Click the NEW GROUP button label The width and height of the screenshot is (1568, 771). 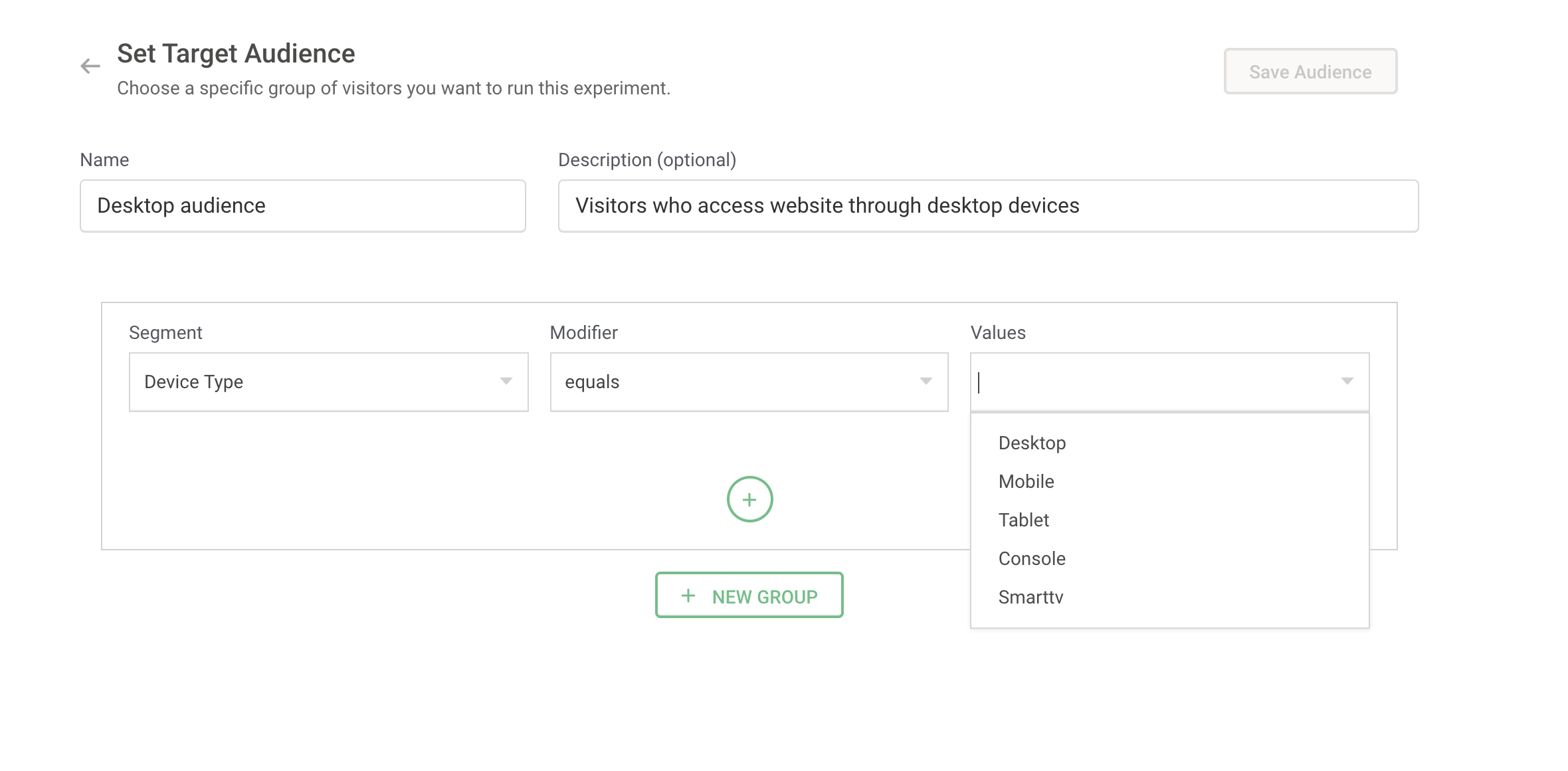(x=765, y=597)
